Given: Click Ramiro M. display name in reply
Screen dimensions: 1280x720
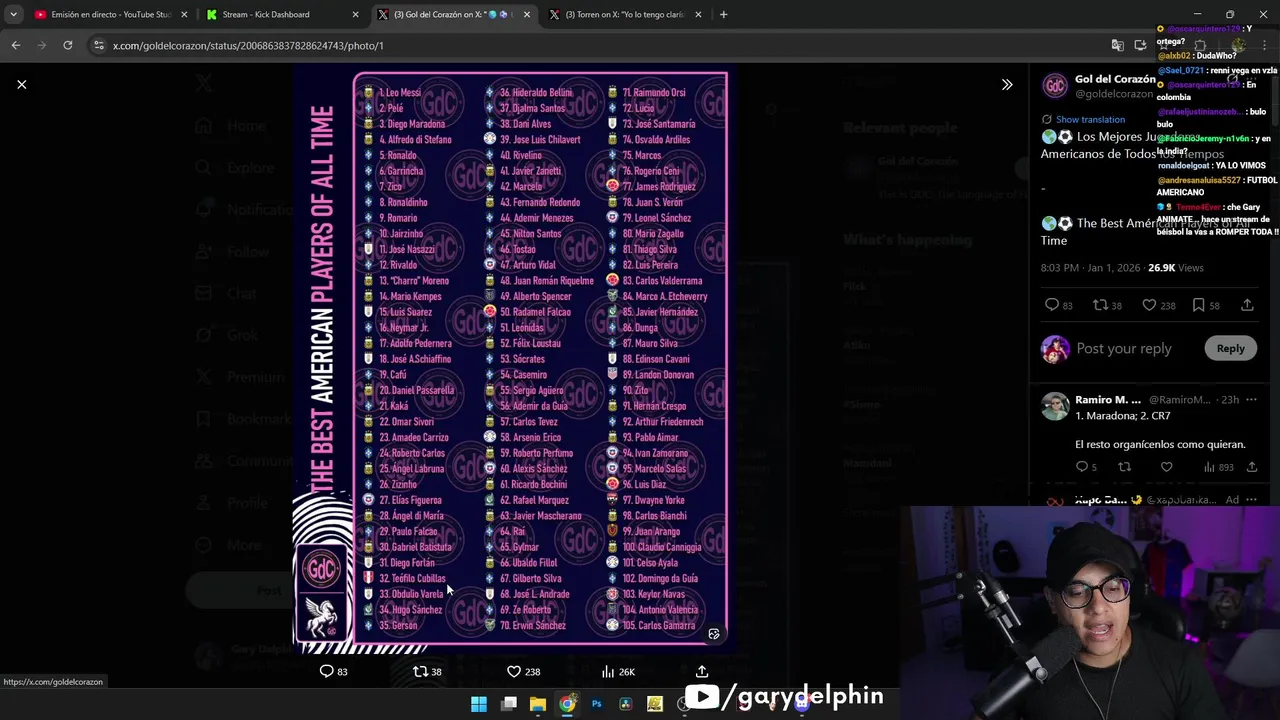Looking at the screenshot, I should point(1108,399).
